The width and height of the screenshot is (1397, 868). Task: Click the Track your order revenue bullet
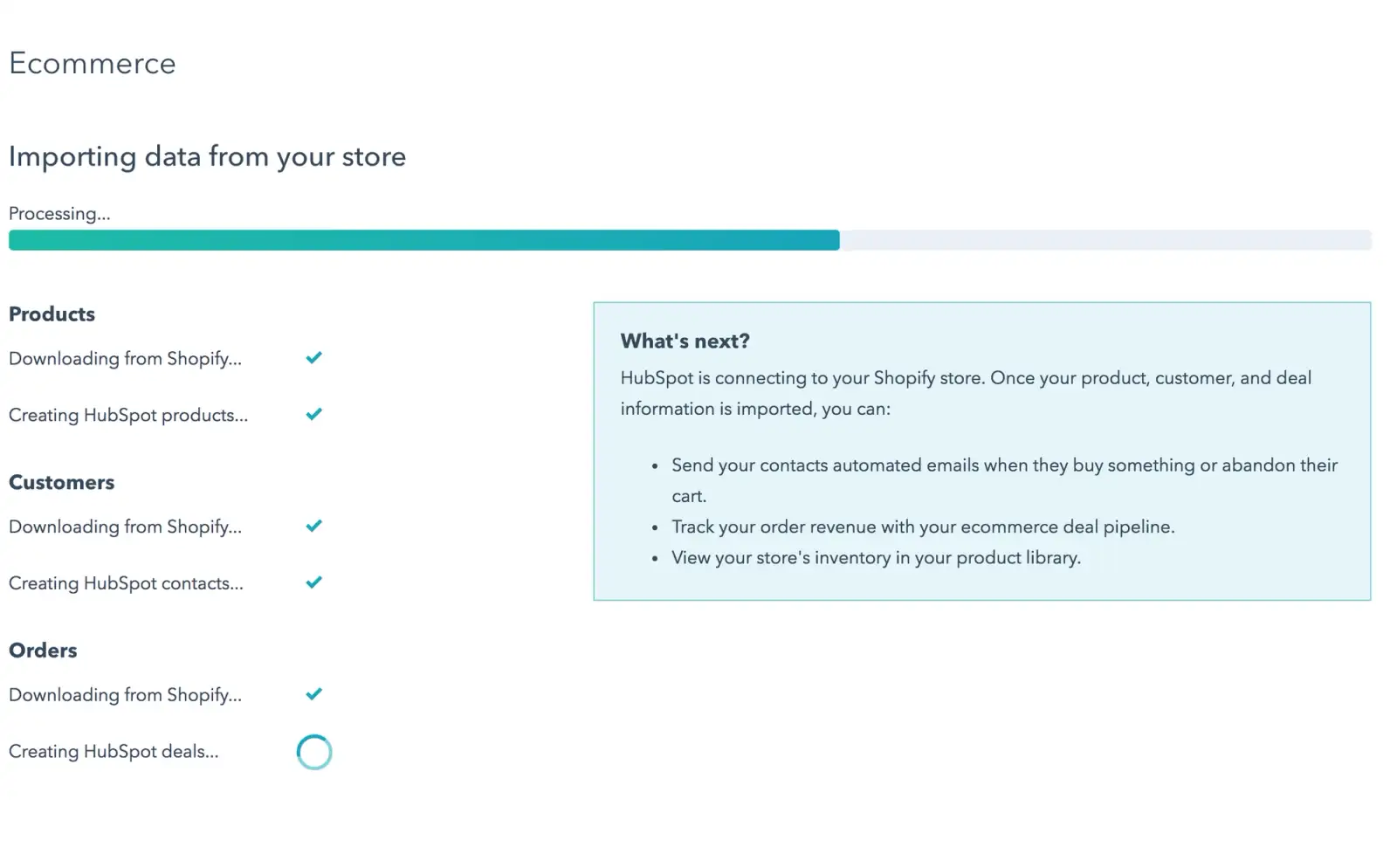coord(923,527)
